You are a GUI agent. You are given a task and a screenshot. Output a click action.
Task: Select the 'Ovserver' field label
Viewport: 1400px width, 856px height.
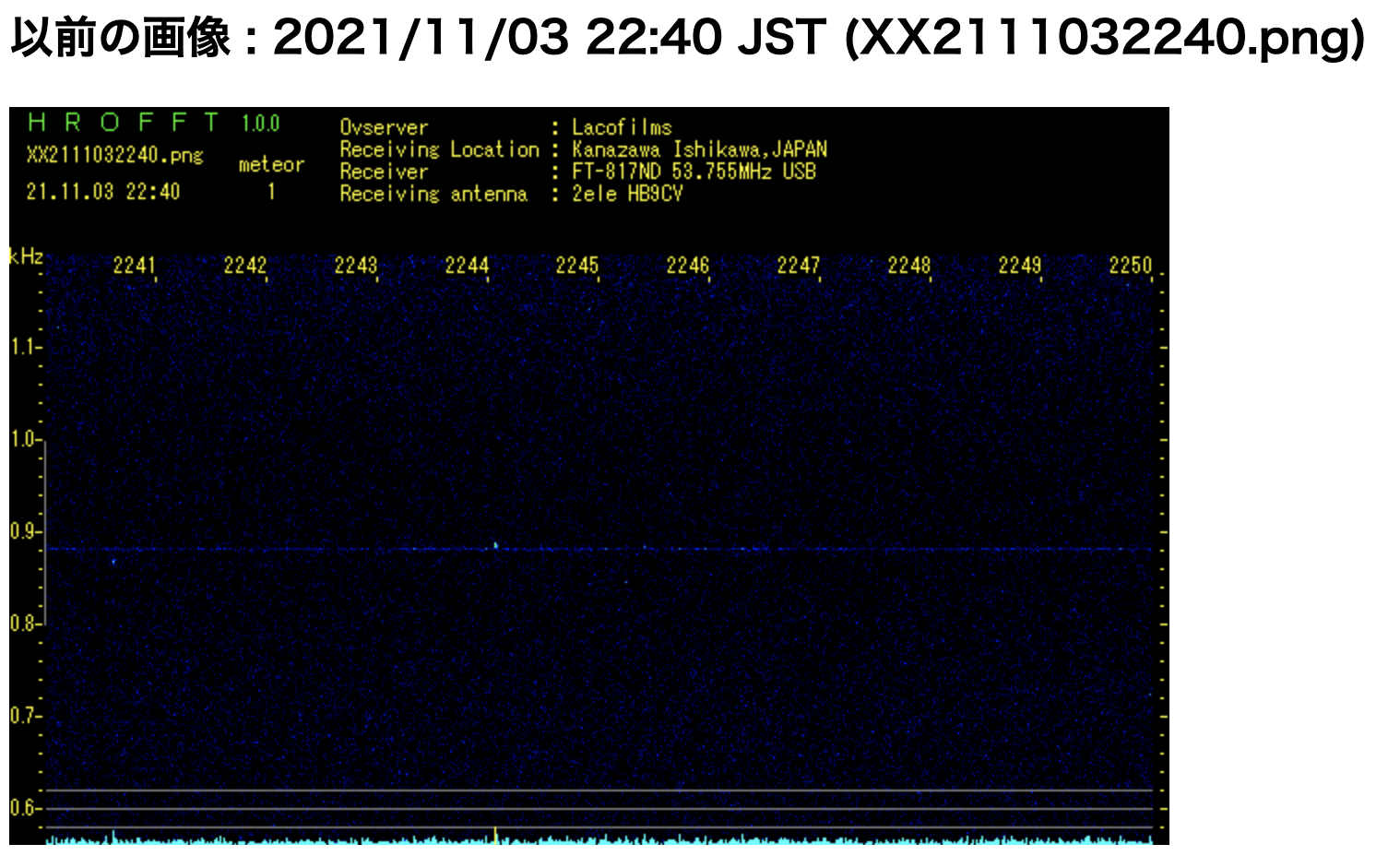tap(384, 127)
